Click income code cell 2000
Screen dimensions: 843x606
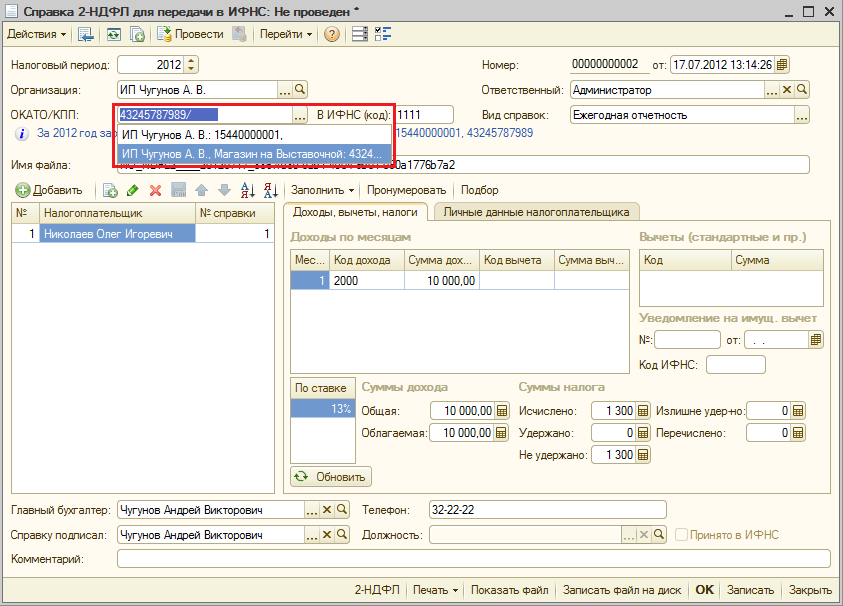367,280
